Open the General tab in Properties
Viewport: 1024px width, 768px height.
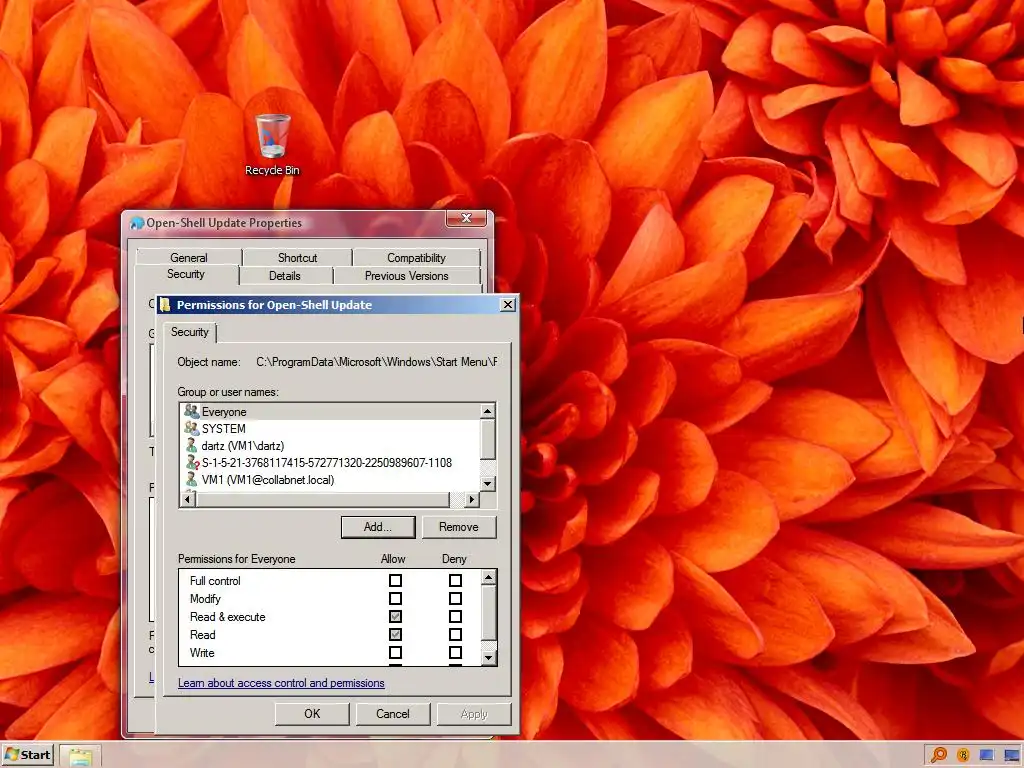pos(189,257)
